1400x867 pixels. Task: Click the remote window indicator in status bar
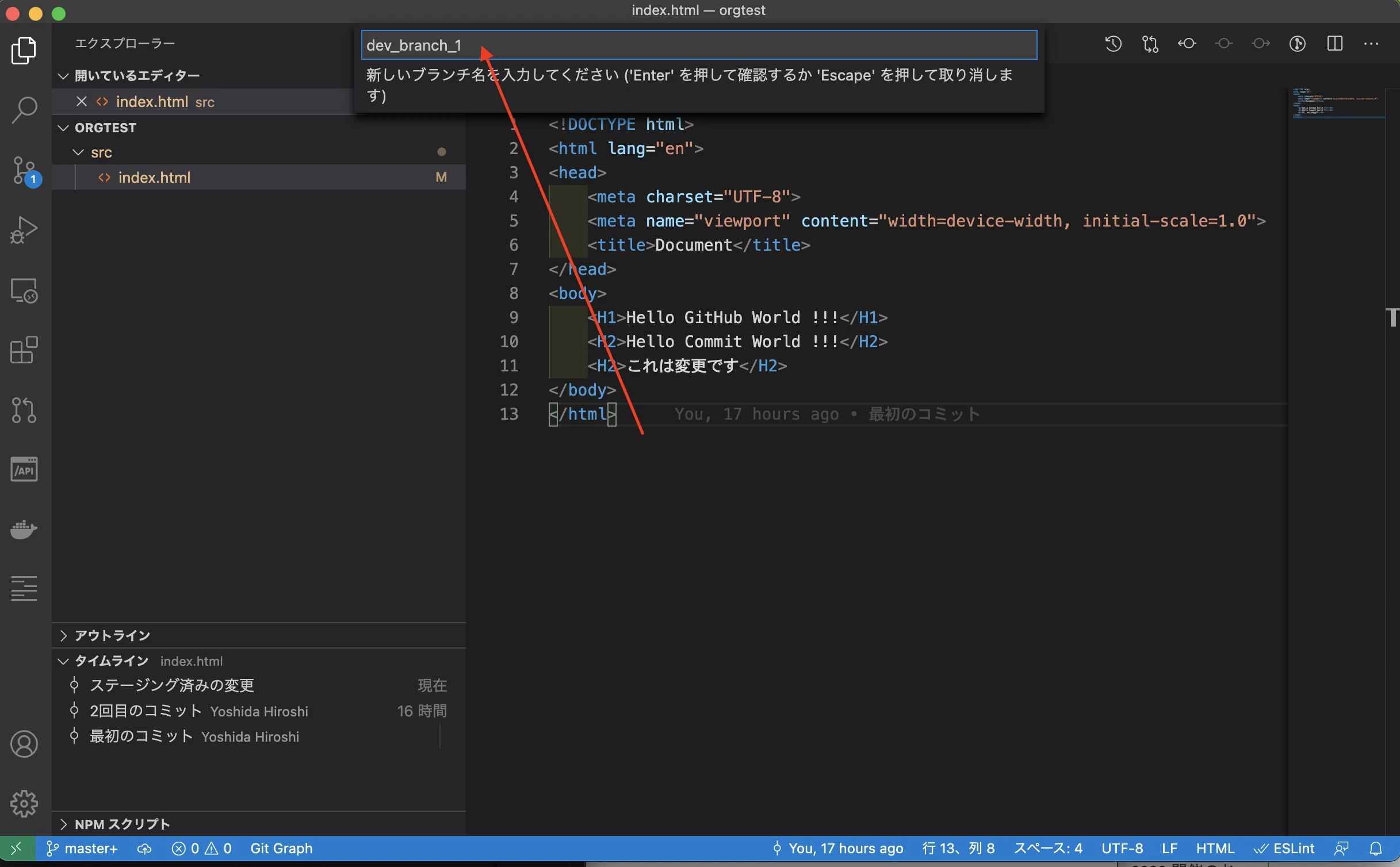[17, 849]
